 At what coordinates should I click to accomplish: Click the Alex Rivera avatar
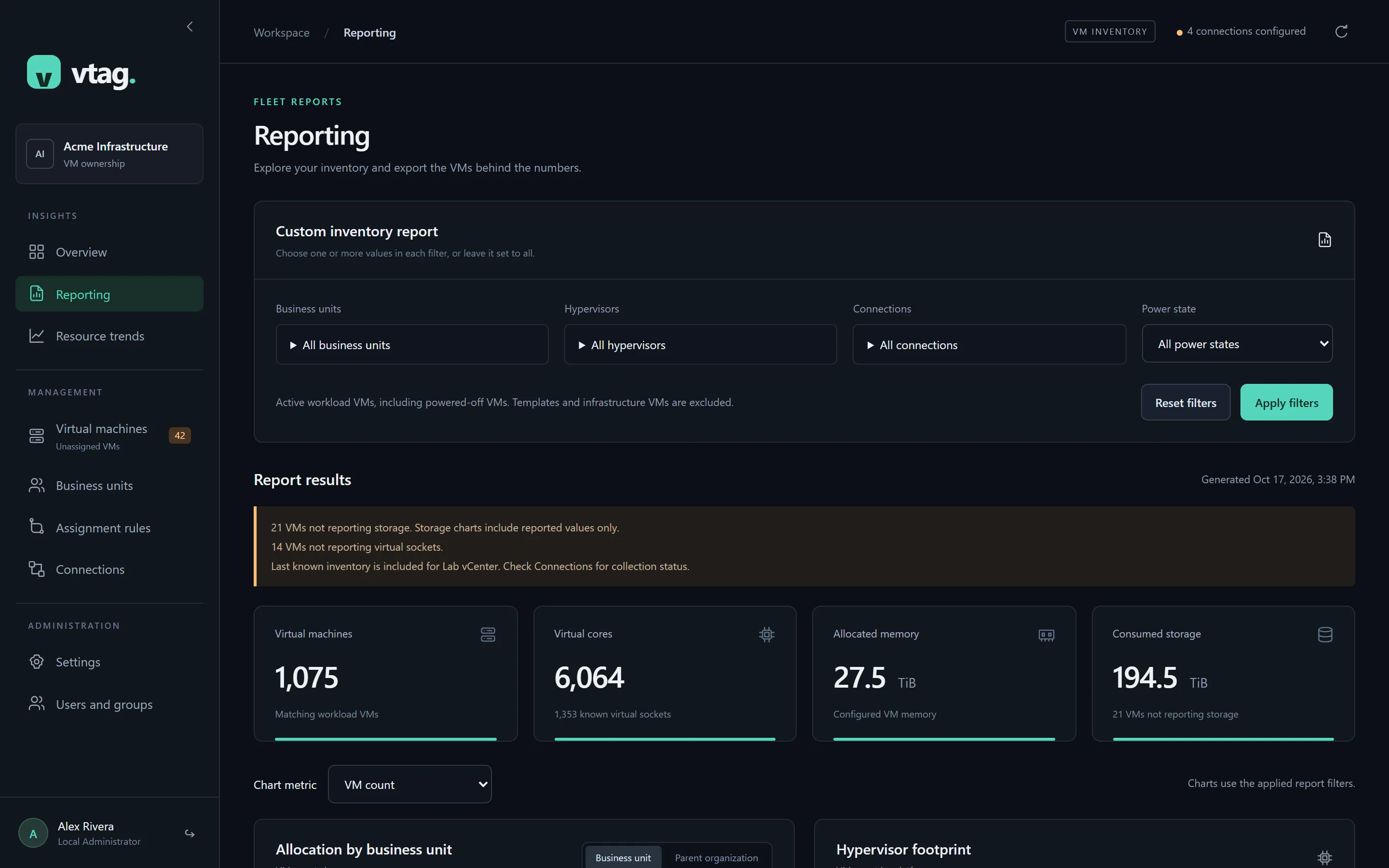33,834
